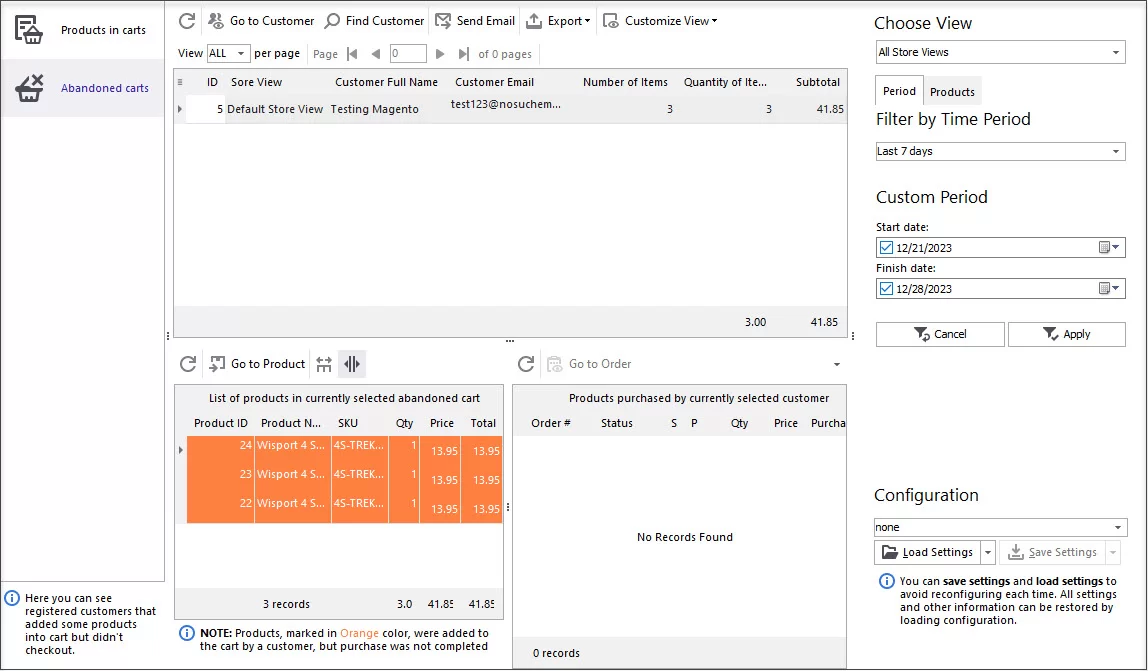1148x671 pixels.
Task: Click the Load Settings button
Action: tap(927, 552)
